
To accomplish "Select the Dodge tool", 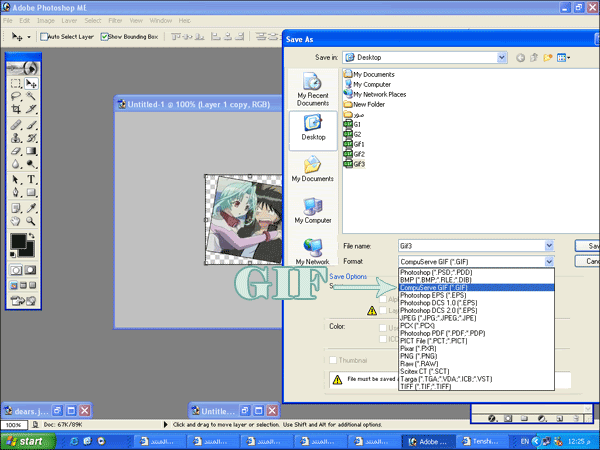I will click(31, 164).
